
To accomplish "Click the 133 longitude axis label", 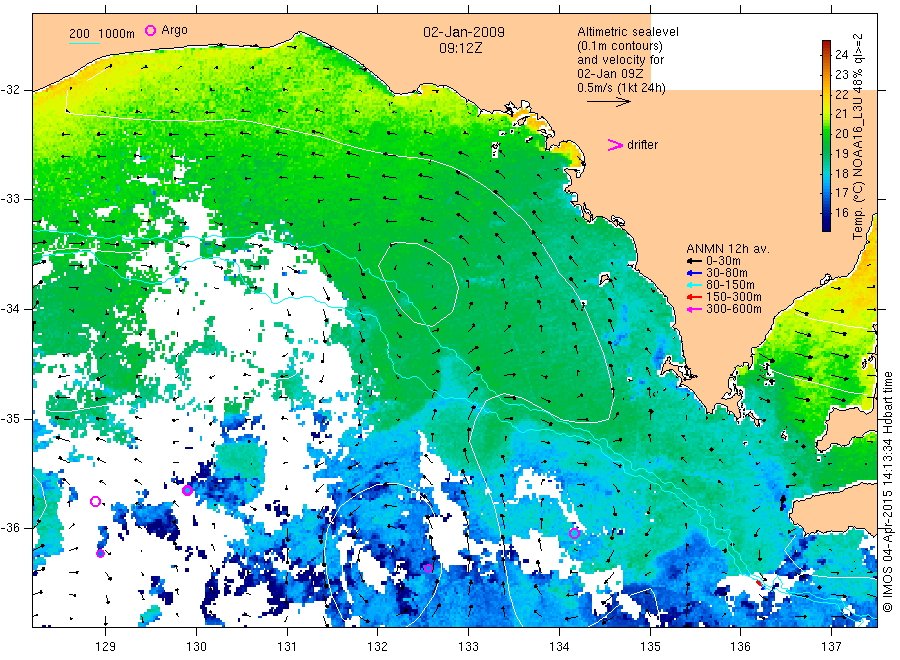I will [468, 647].
